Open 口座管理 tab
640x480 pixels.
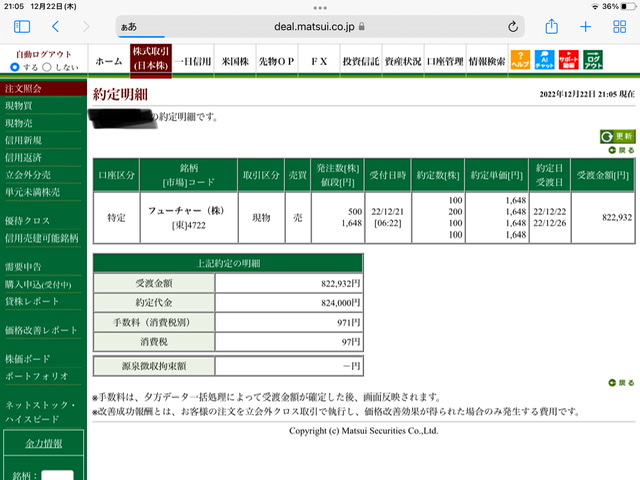click(x=445, y=61)
